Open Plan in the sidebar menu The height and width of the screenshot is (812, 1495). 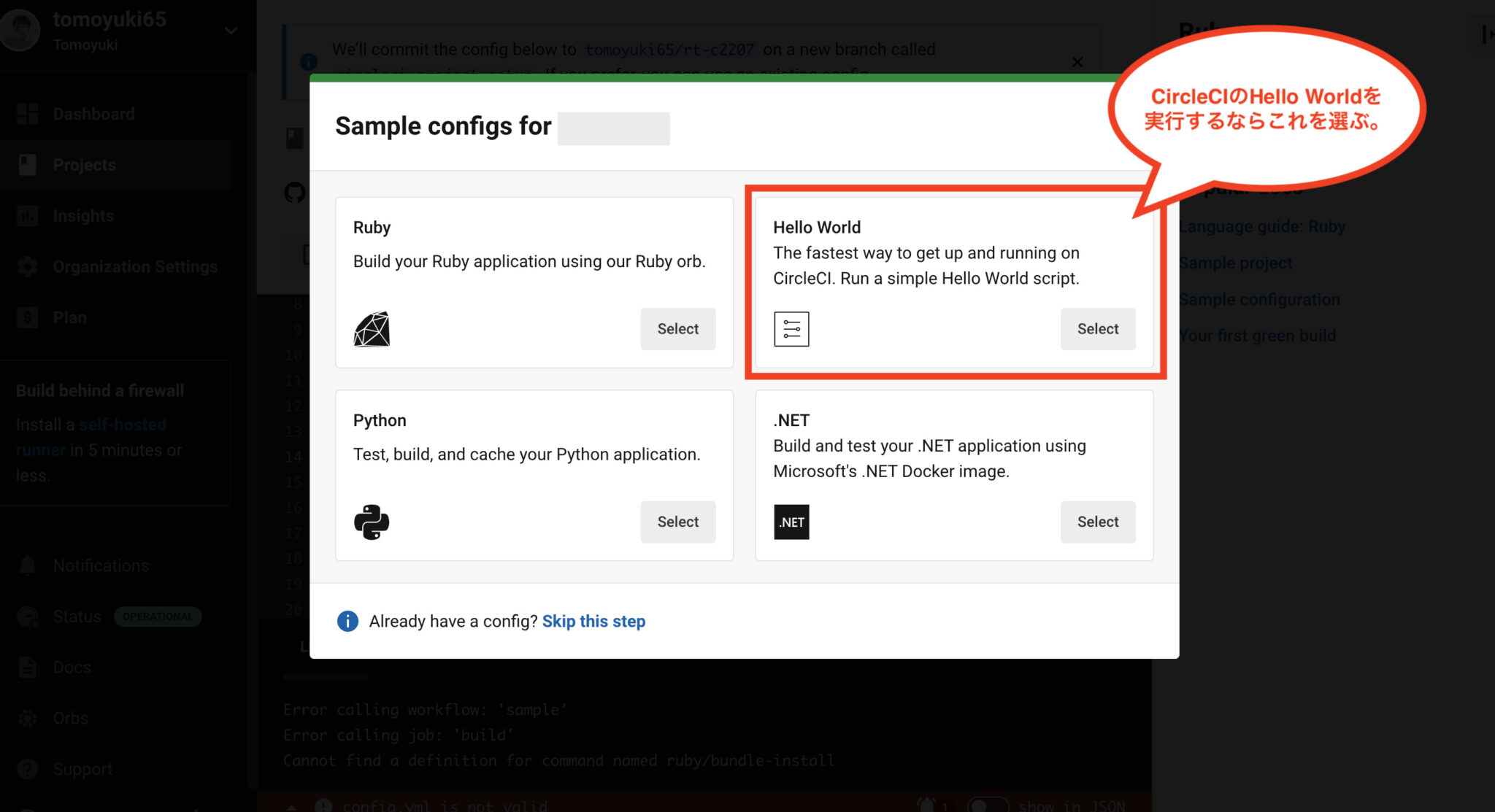pyautogui.click(x=69, y=317)
